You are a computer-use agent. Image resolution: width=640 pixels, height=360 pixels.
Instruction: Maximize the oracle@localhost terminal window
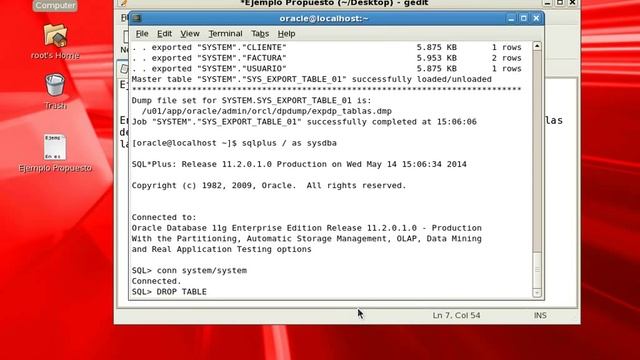tap(524, 18)
